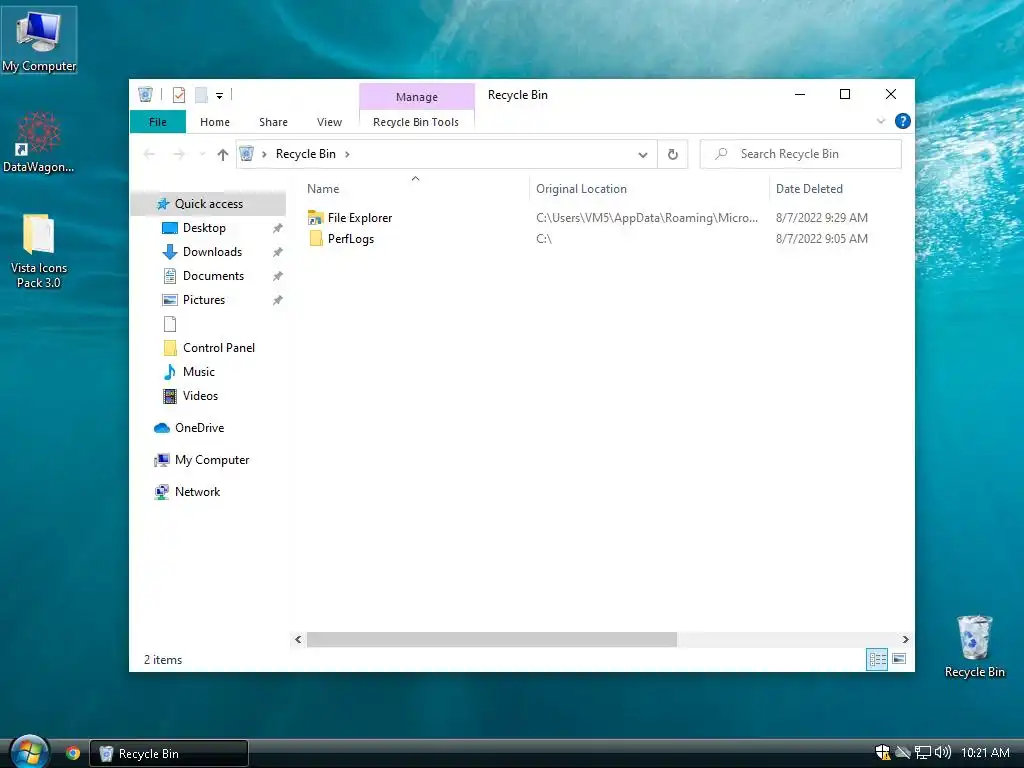The image size is (1024, 768).
Task: Open Pictures in navigation pane
Action: coord(204,300)
